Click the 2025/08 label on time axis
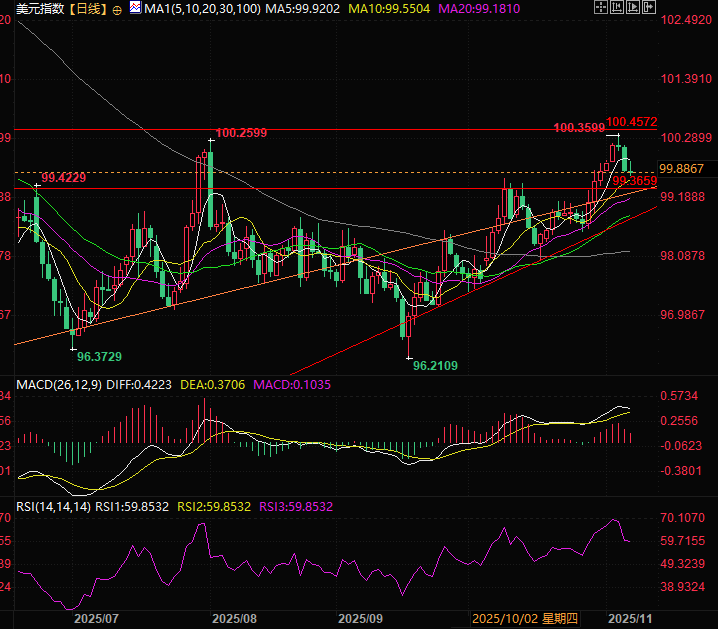The image size is (718, 629). point(235,619)
